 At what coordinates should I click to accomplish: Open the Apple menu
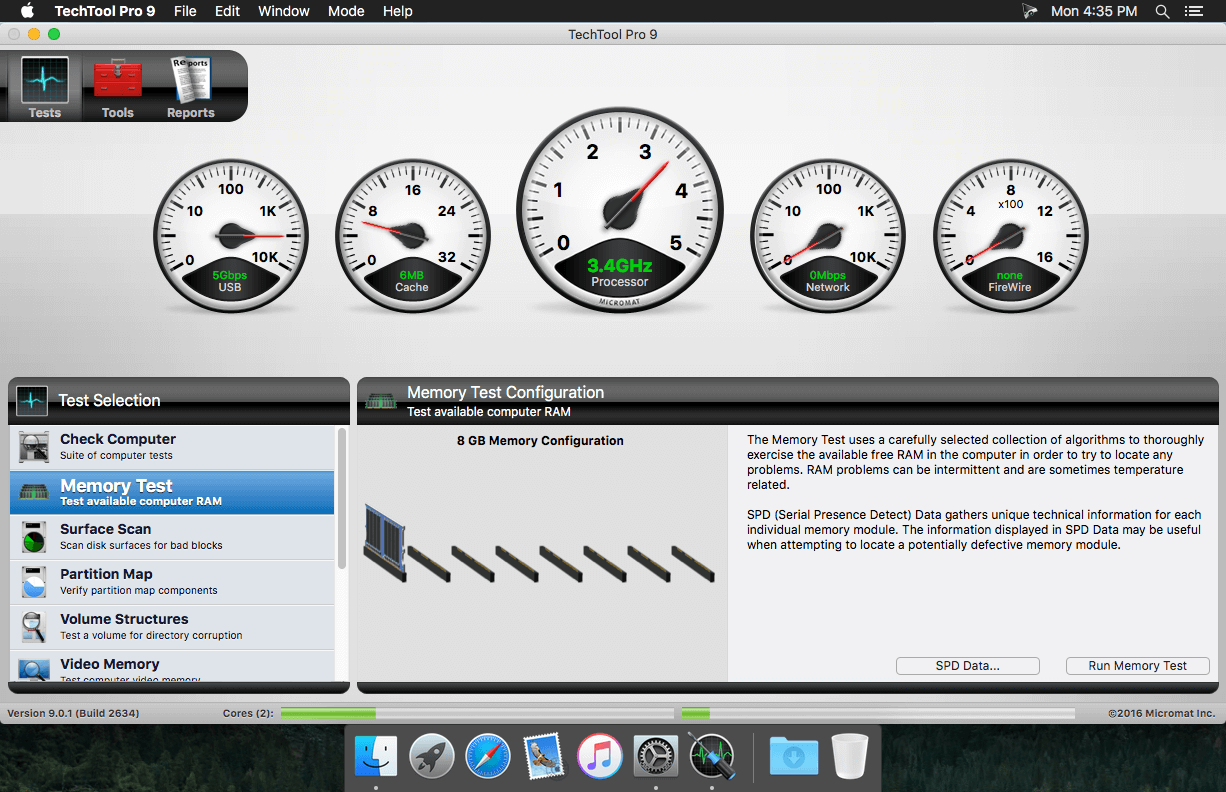(x=27, y=11)
